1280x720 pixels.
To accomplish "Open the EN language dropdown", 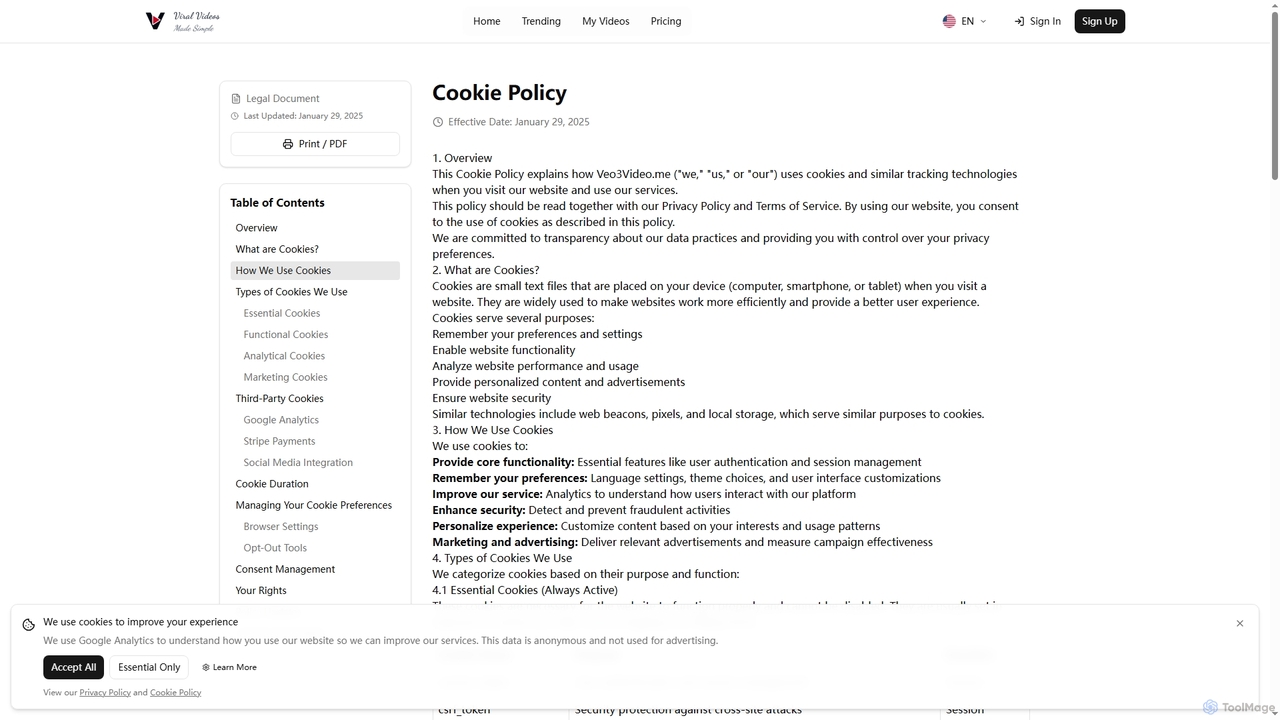I will [x=964, y=21].
